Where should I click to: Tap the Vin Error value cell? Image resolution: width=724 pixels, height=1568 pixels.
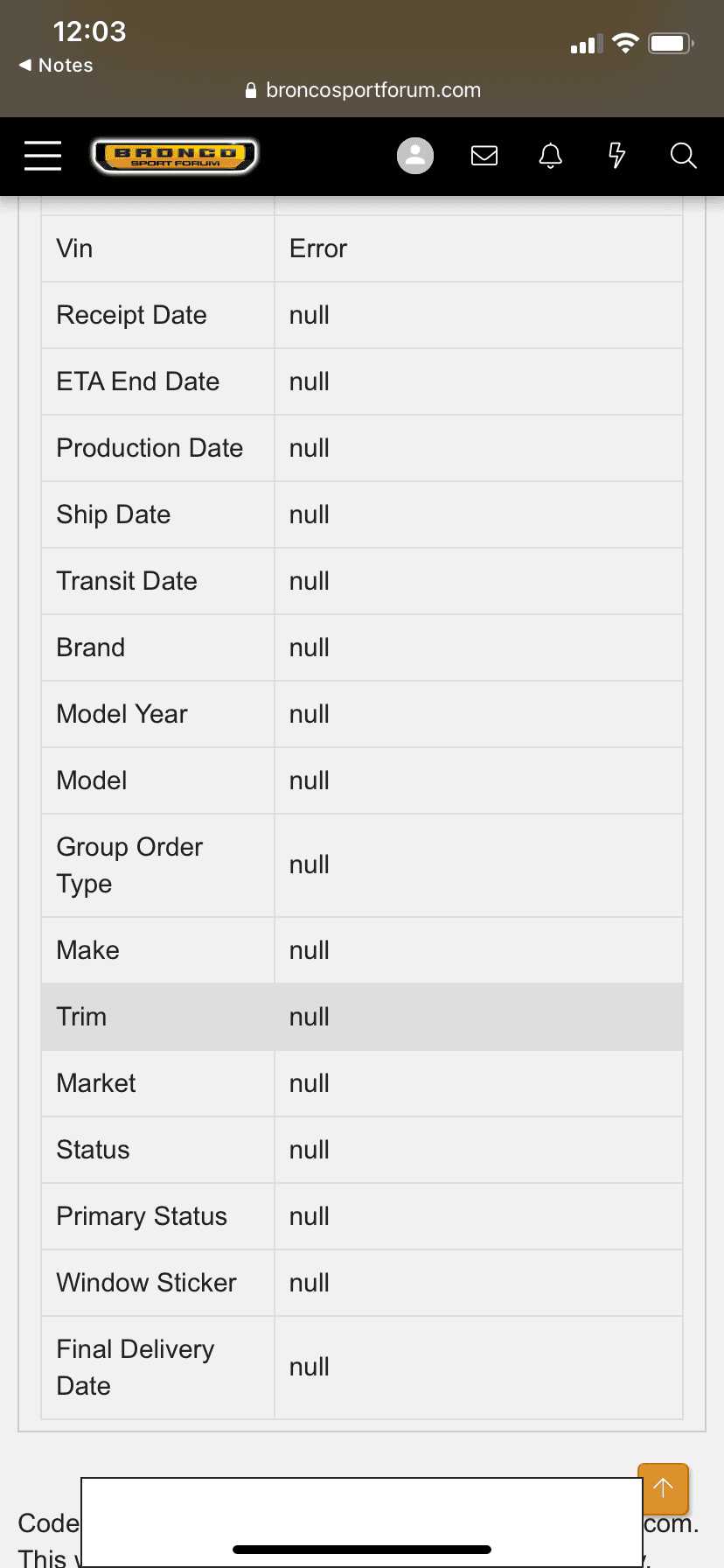[318, 249]
